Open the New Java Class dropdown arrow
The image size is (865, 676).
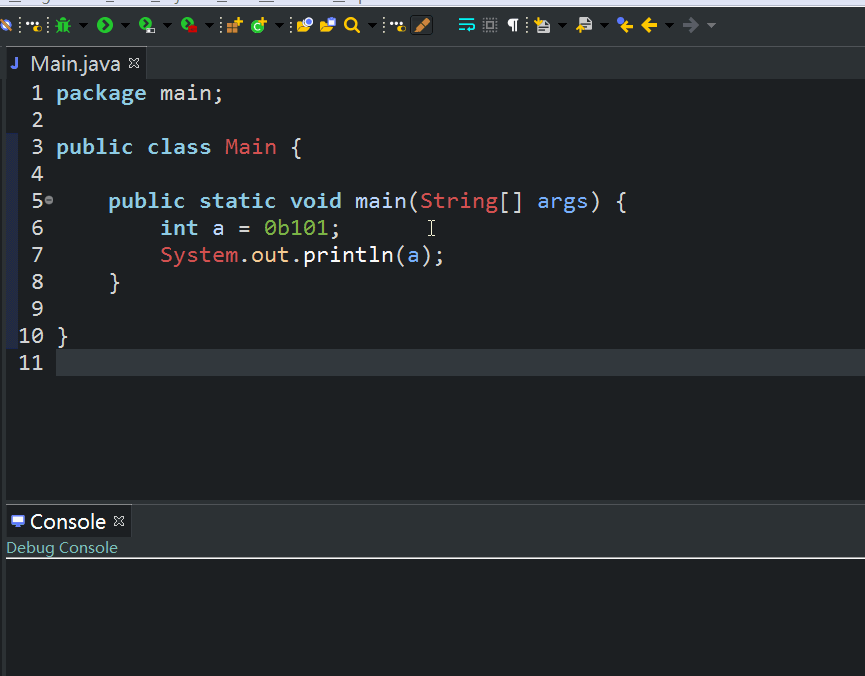(279, 25)
